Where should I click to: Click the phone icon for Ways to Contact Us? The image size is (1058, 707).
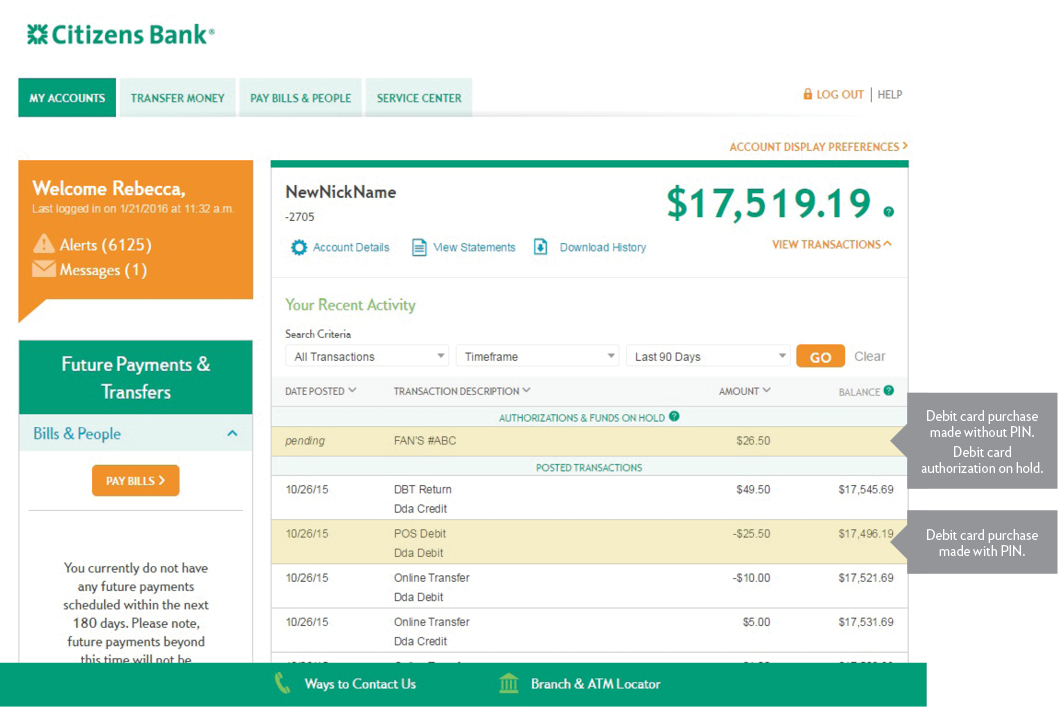281,684
